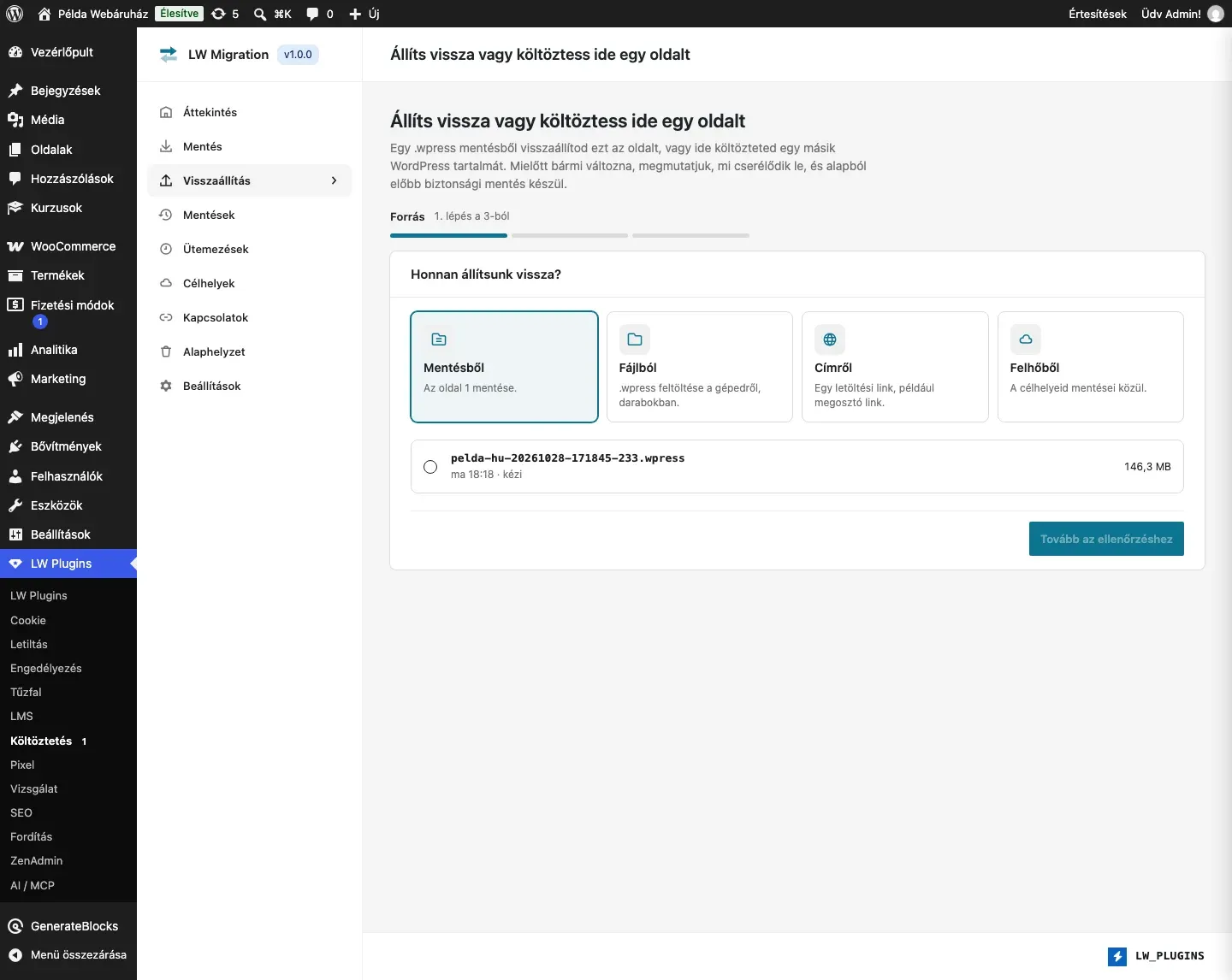Image resolution: width=1232 pixels, height=980 pixels.
Task: Click the Admin user avatar
Action: (x=1216, y=14)
